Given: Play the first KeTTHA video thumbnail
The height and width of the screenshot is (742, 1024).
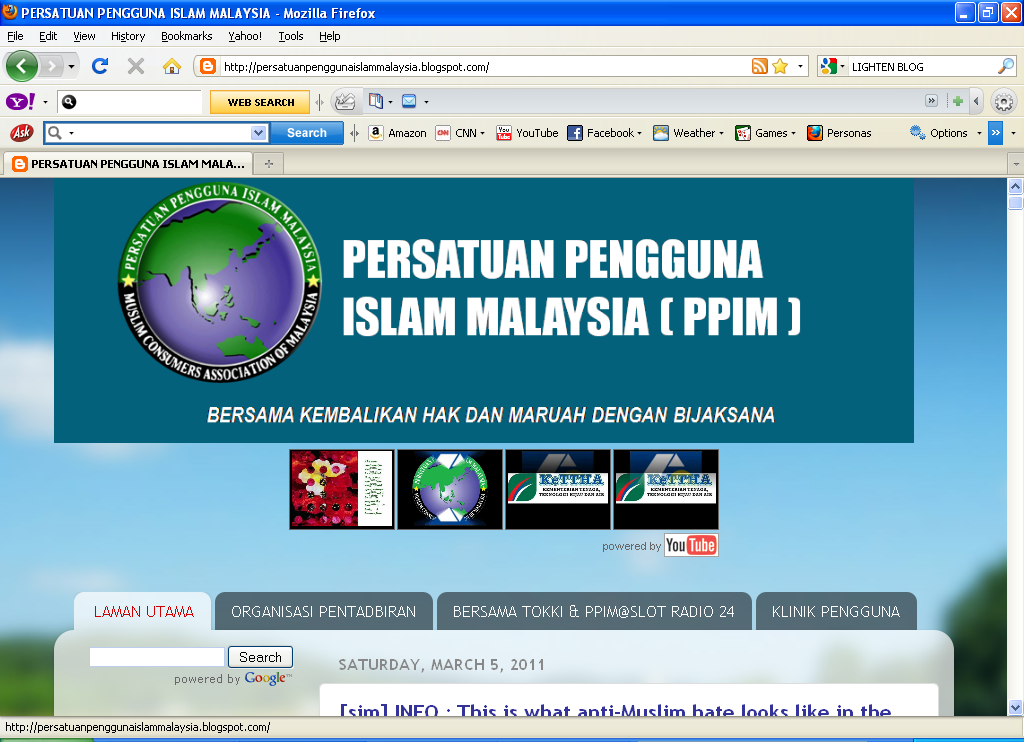Looking at the screenshot, I should point(558,489).
